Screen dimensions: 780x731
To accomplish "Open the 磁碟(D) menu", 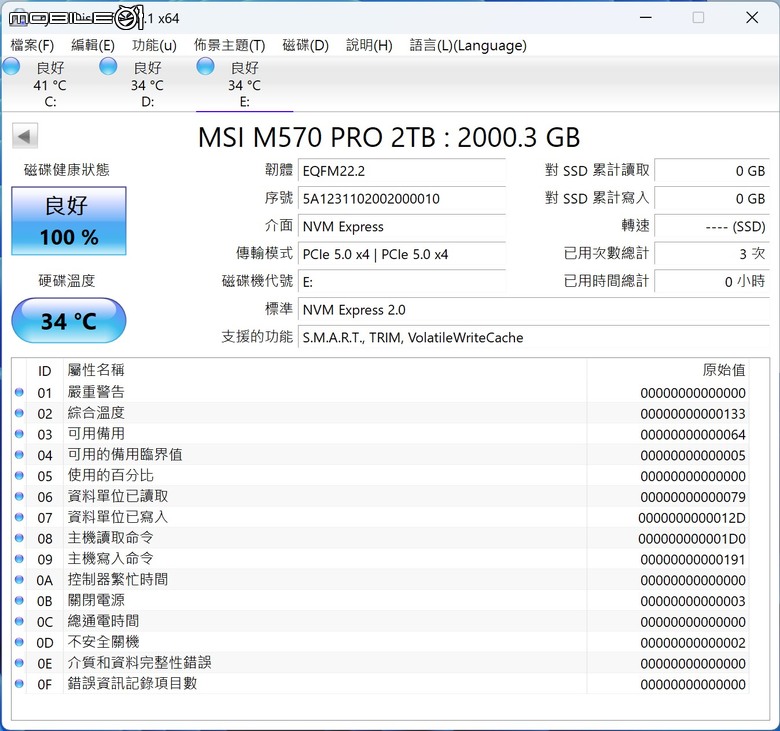I will pyautogui.click(x=305, y=46).
